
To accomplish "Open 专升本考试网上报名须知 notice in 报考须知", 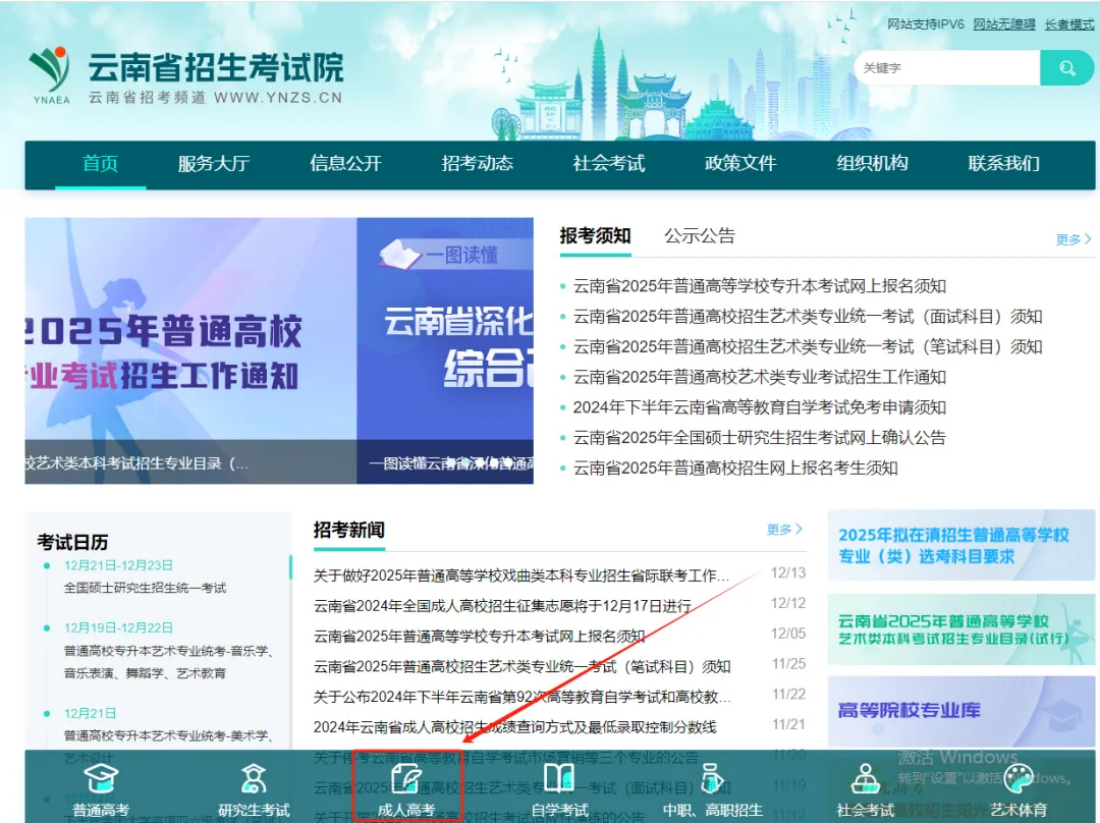I will point(760,286).
